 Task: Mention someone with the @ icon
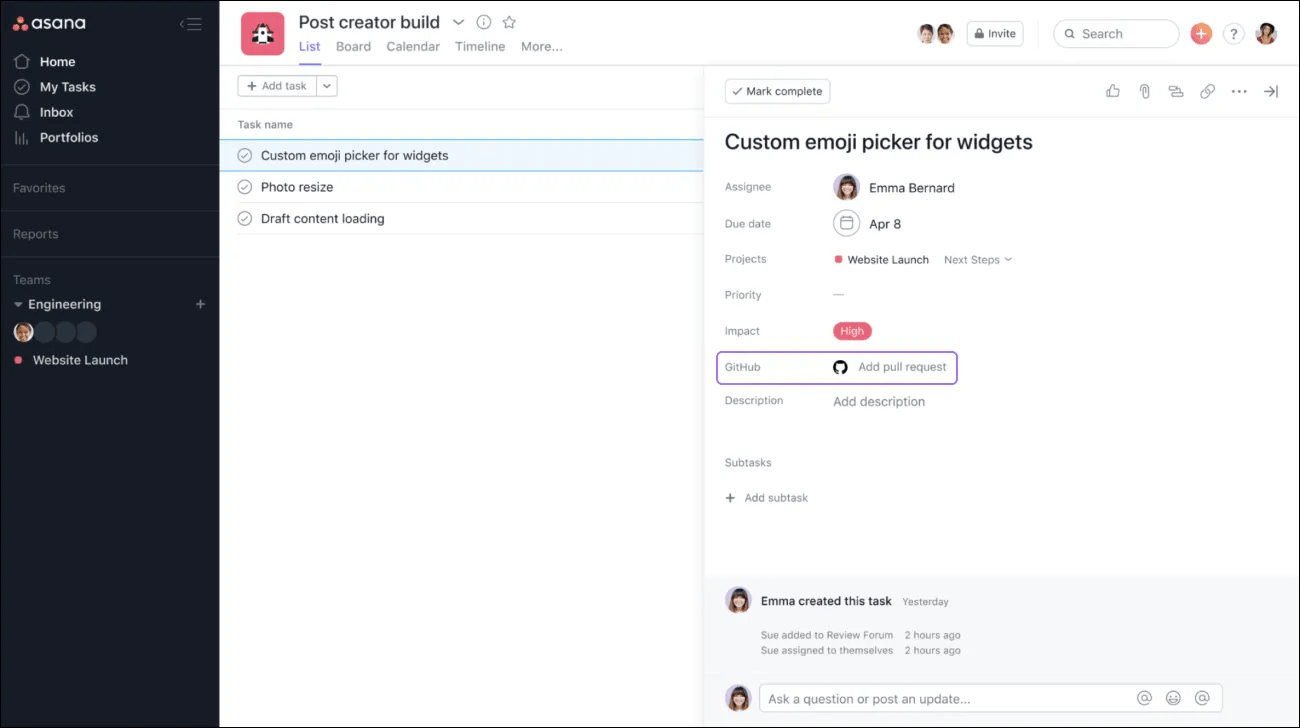[x=1143, y=697]
